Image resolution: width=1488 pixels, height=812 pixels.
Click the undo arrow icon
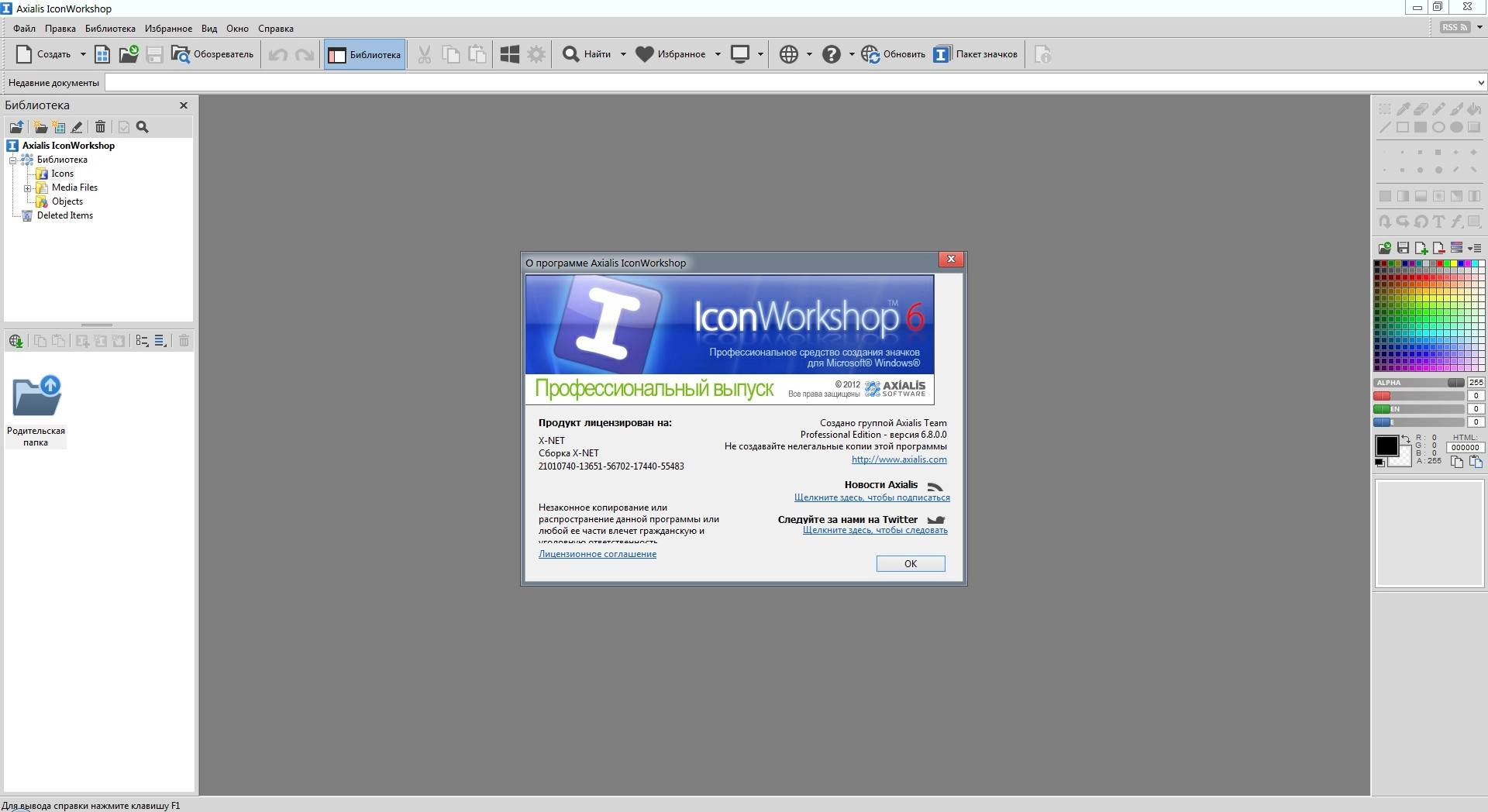(278, 54)
